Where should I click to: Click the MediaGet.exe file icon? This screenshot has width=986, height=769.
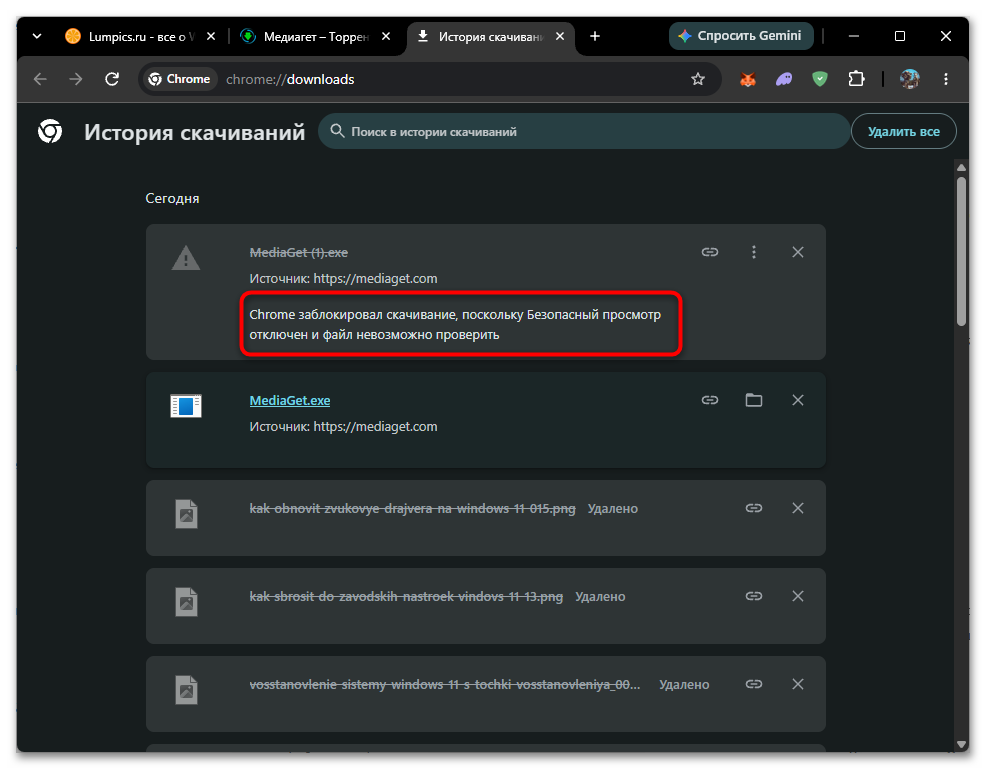tap(186, 406)
